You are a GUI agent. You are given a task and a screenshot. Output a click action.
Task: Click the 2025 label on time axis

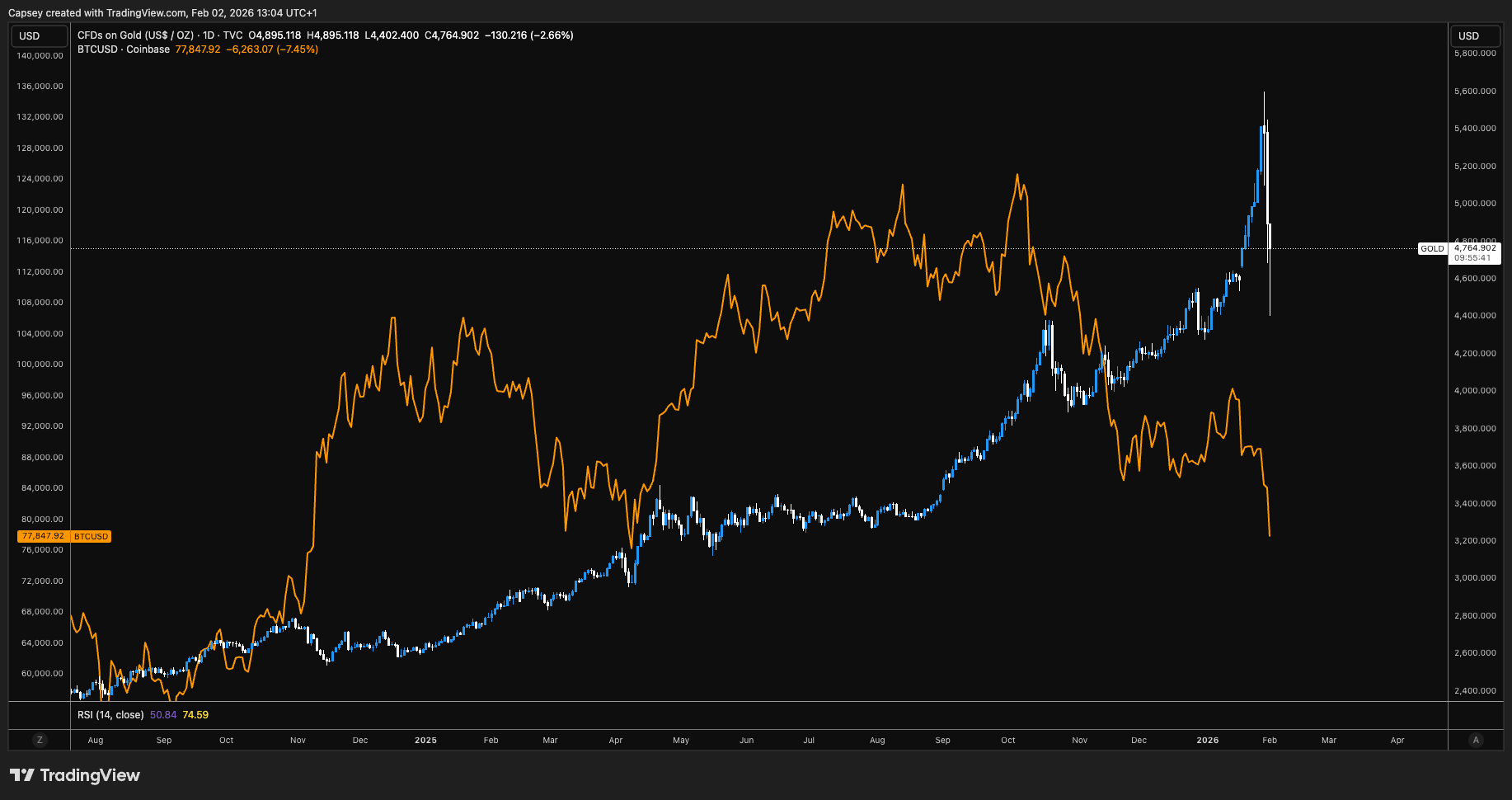click(x=425, y=741)
